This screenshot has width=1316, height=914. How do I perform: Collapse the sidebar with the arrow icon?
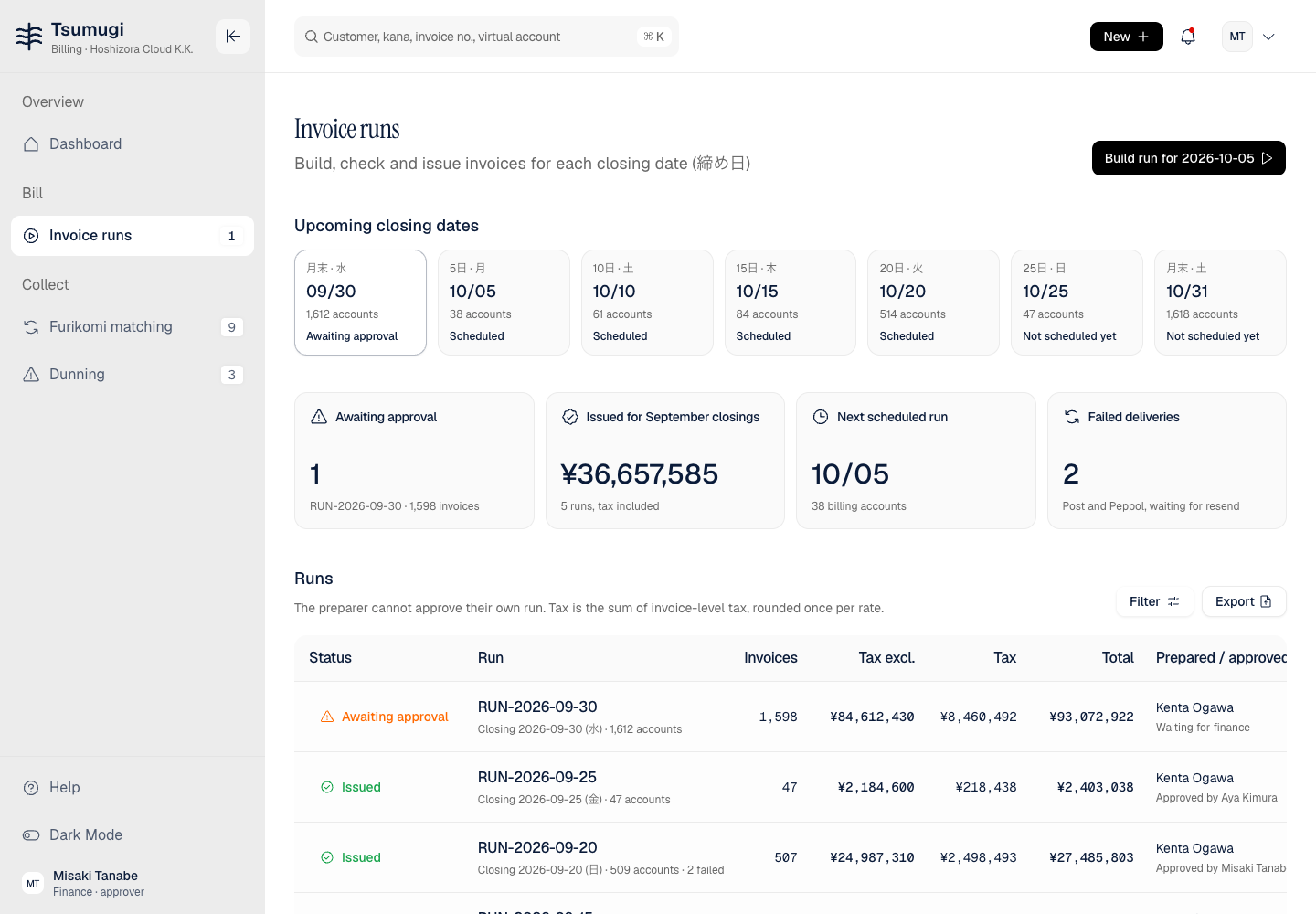click(x=233, y=37)
